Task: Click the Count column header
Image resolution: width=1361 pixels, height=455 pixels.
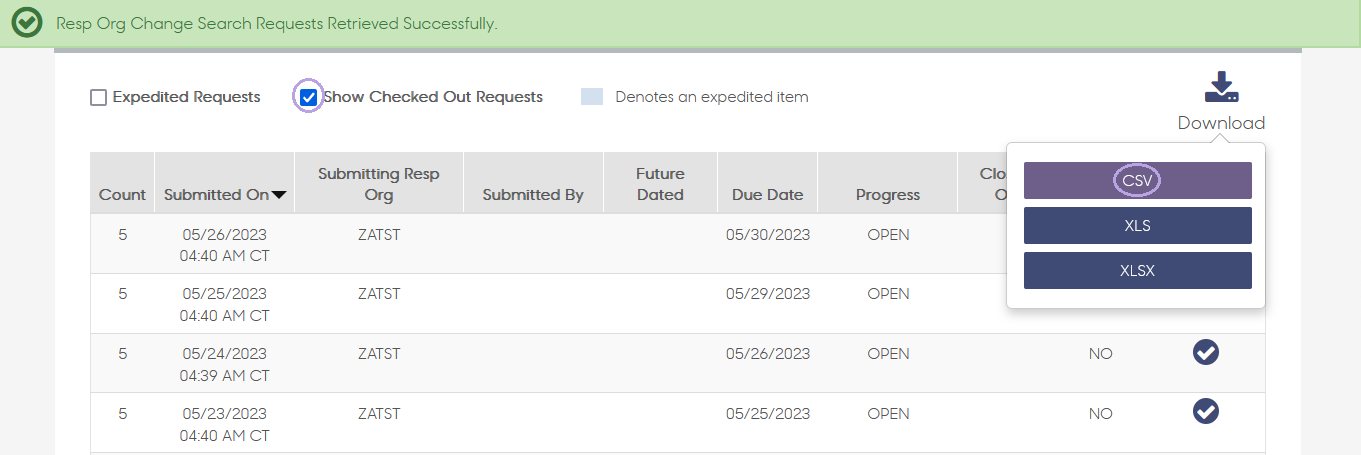Action: 122,195
